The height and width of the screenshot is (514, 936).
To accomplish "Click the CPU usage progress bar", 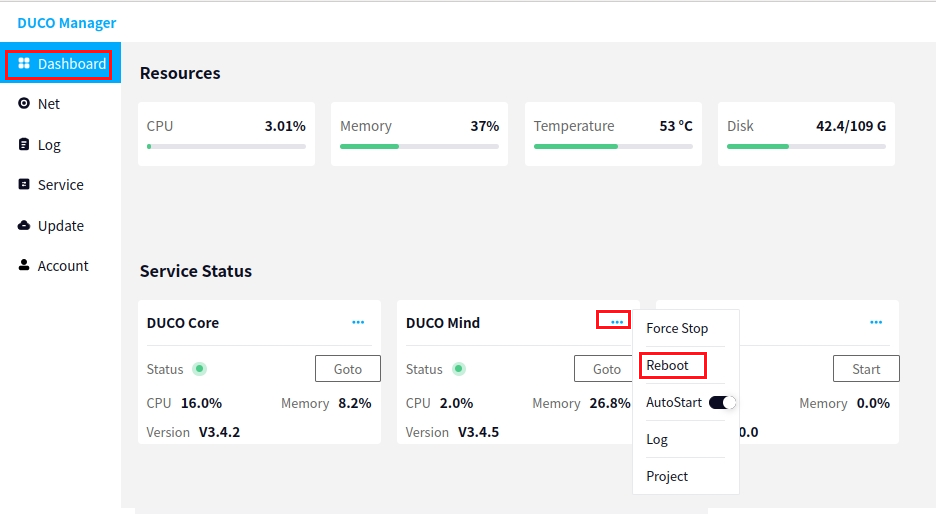I will tap(226, 146).
